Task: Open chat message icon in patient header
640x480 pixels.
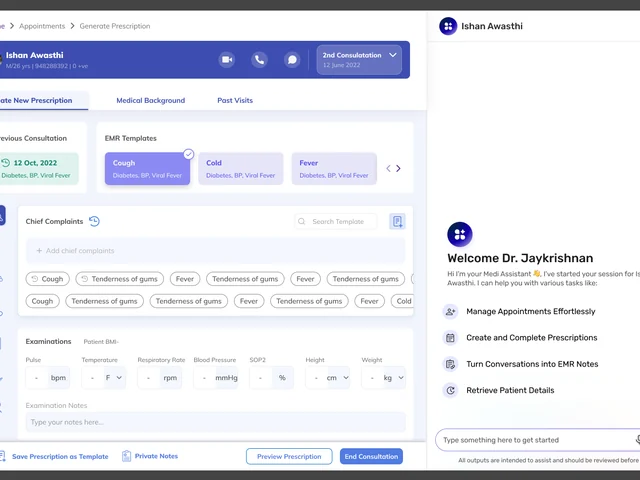Action: [x=292, y=60]
